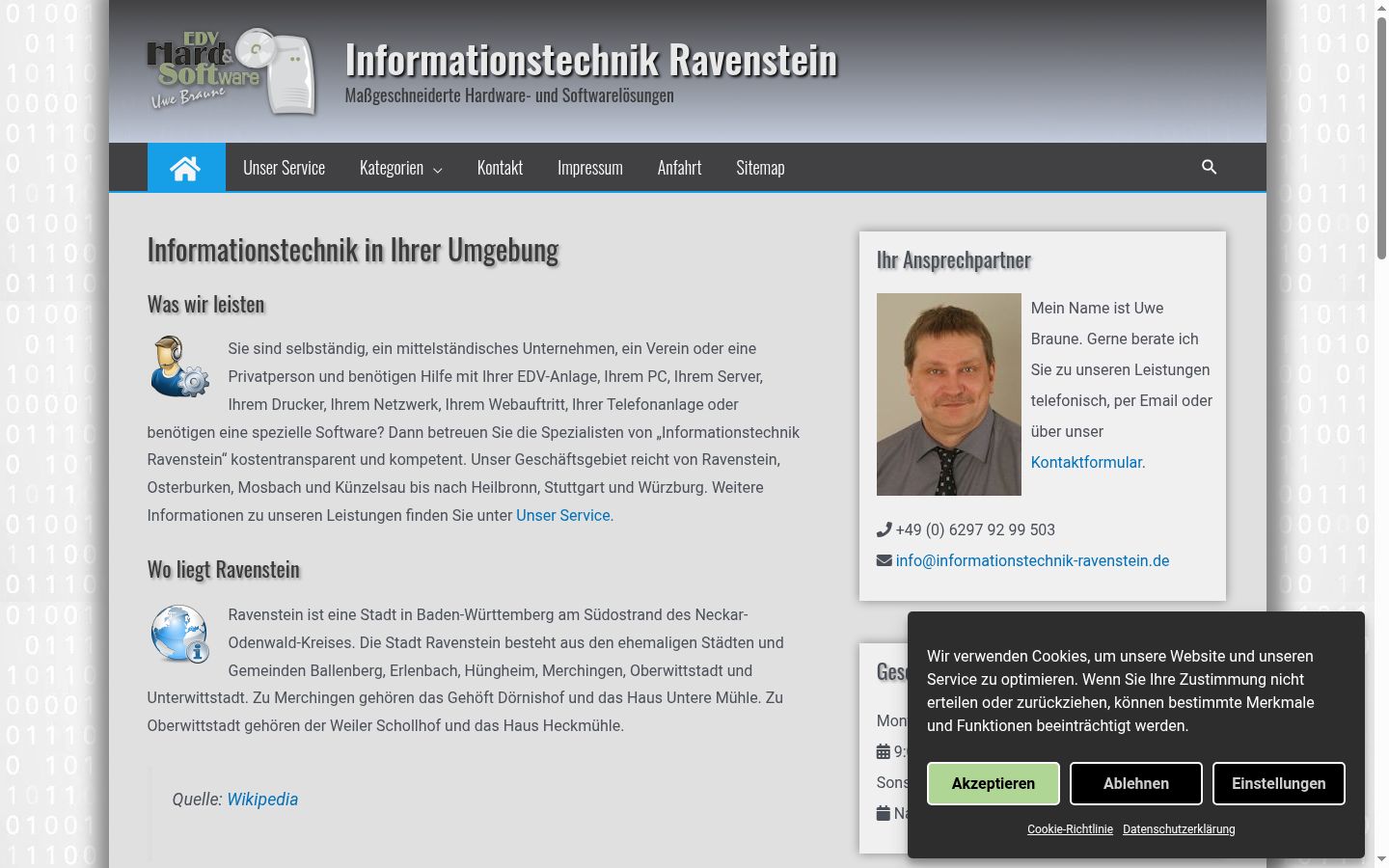Image resolution: width=1389 pixels, height=868 pixels.
Task: Click the globe info icon
Action: pyautogui.click(x=179, y=634)
